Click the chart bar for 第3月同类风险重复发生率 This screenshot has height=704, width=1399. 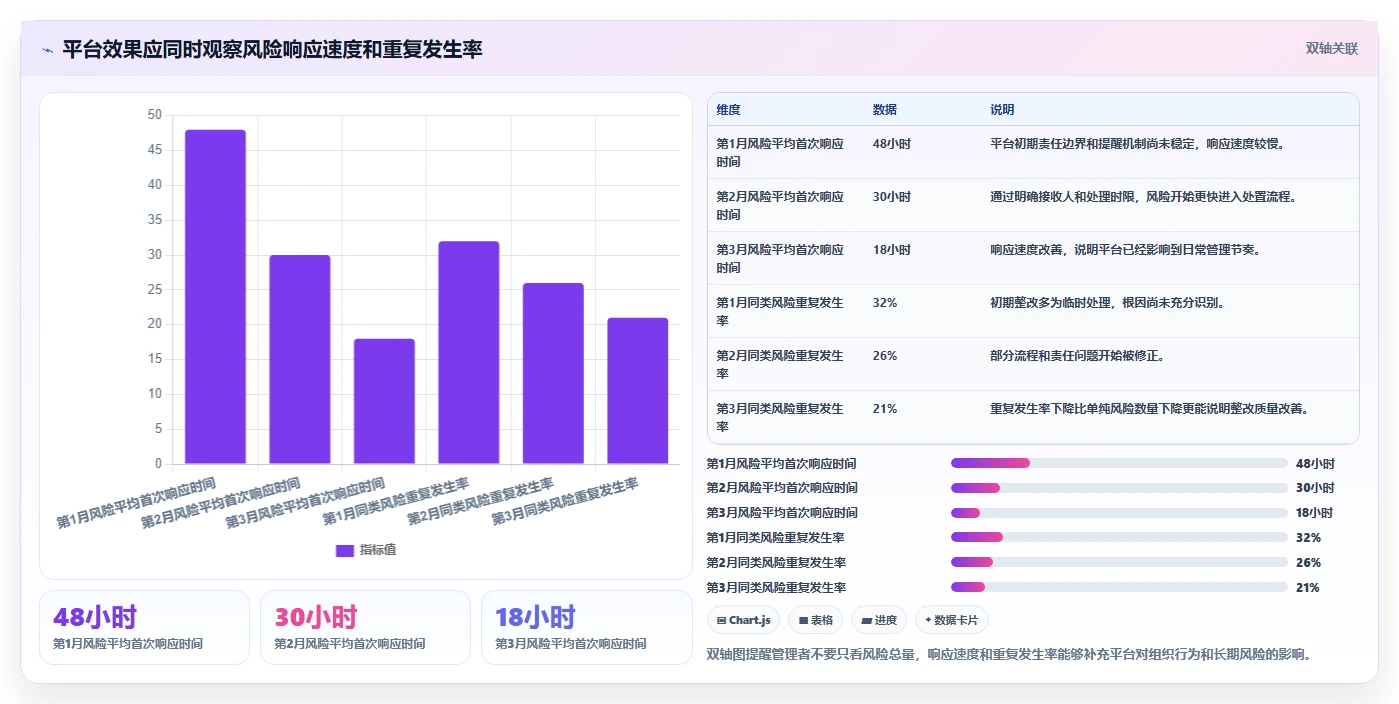pos(637,391)
